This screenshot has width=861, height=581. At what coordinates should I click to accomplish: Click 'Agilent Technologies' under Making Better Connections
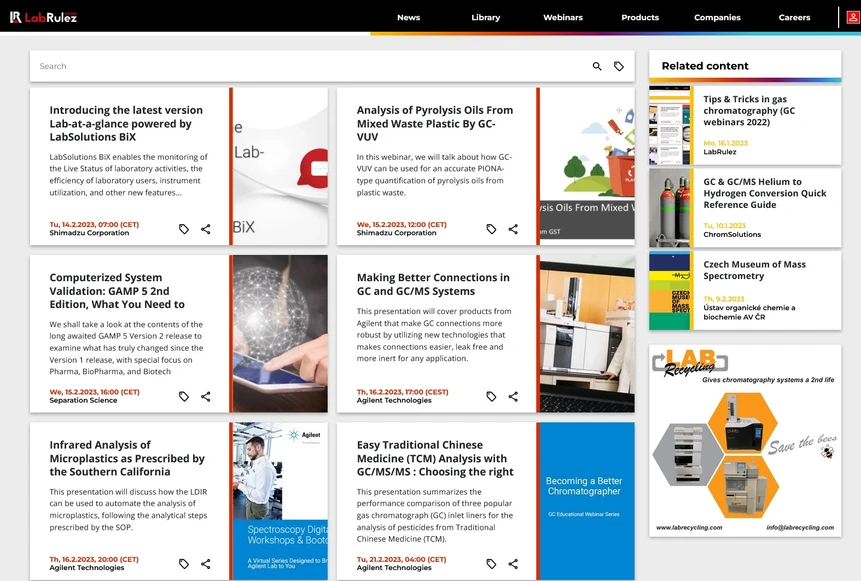click(394, 401)
